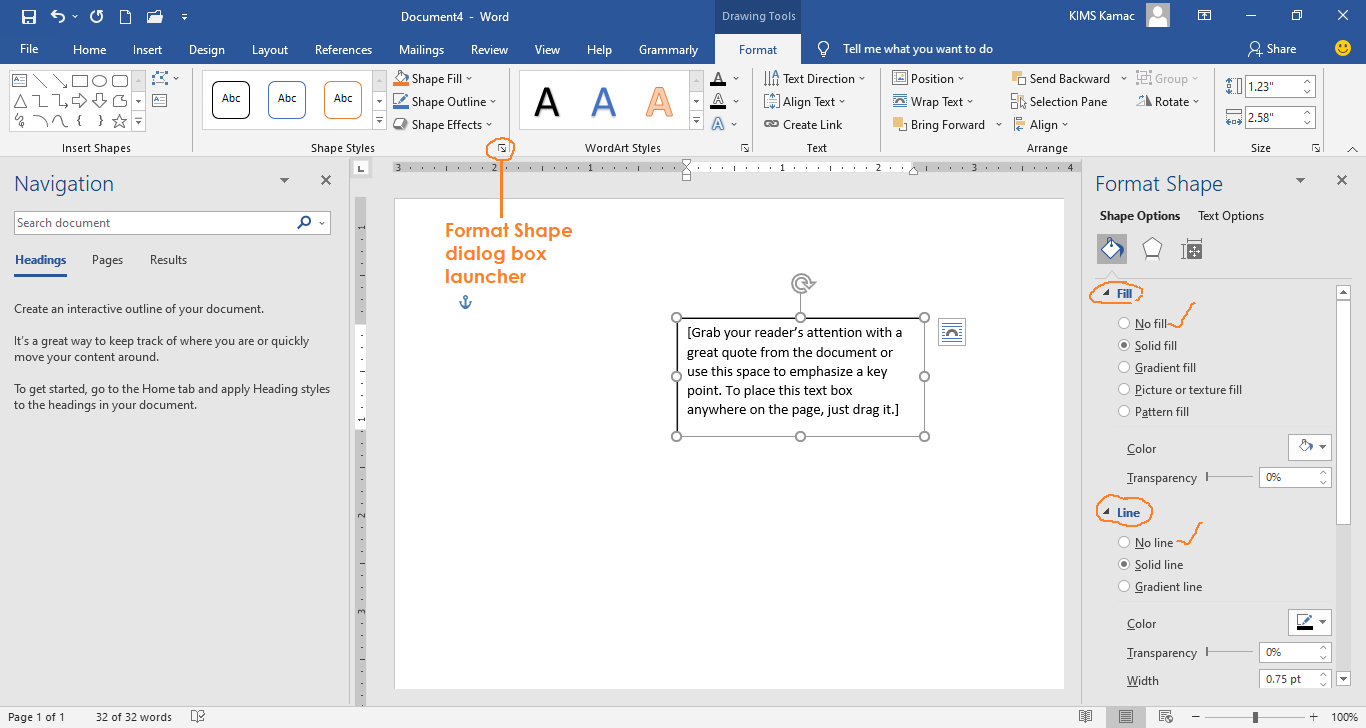
Task: Click the Layout Options icon beside text box
Action: [x=952, y=333]
